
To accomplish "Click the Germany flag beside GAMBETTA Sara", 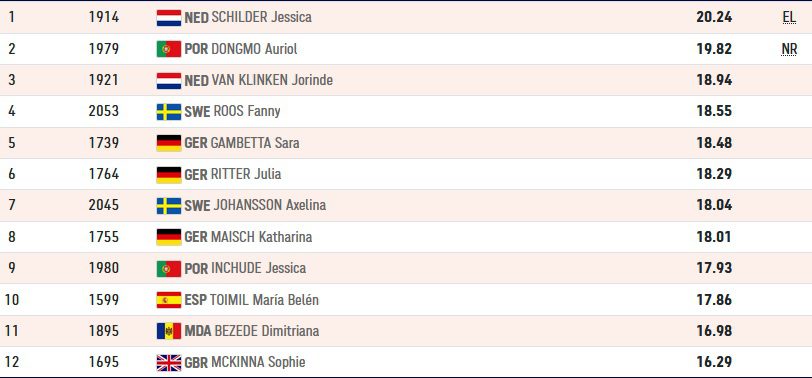I will [x=169, y=143].
